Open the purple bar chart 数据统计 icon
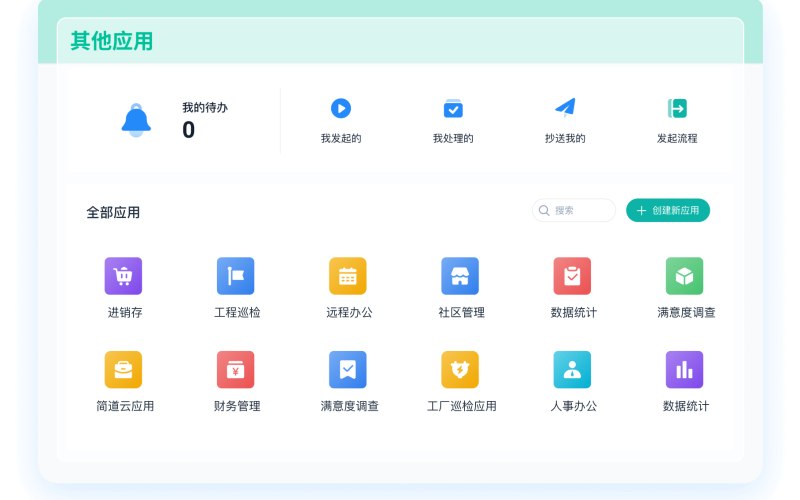The width and height of the screenshot is (800, 500). point(685,370)
